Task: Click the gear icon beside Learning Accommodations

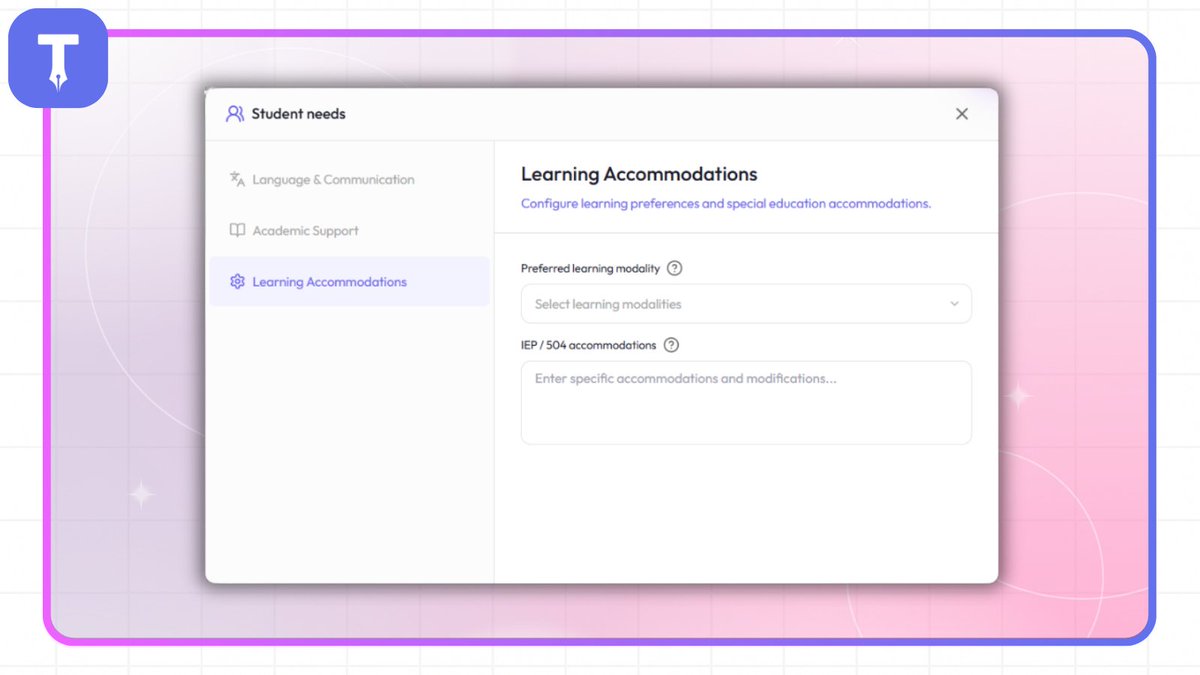Action: [x=236, y=281]
